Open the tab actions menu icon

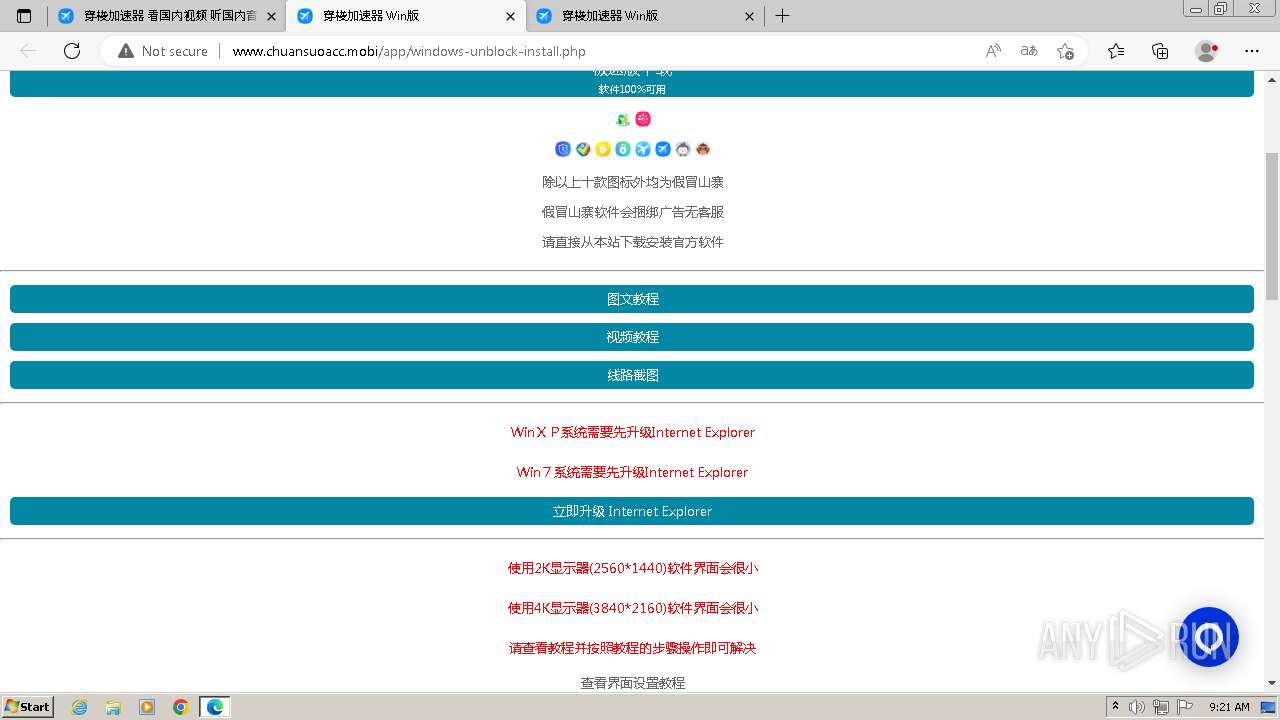pyautogui.click(x=24, y=16)
